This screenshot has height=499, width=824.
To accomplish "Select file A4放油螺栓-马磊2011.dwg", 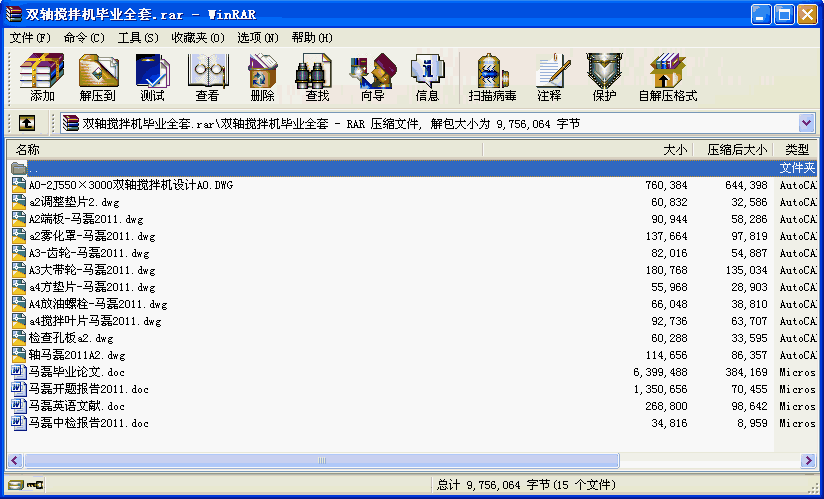I will (98, 304).
